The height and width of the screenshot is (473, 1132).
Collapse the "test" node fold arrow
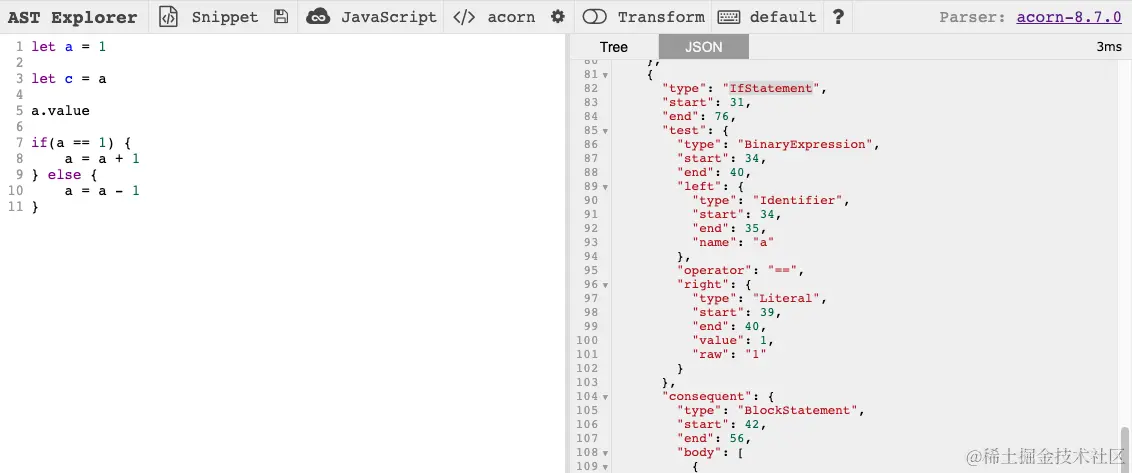(605, 131)
